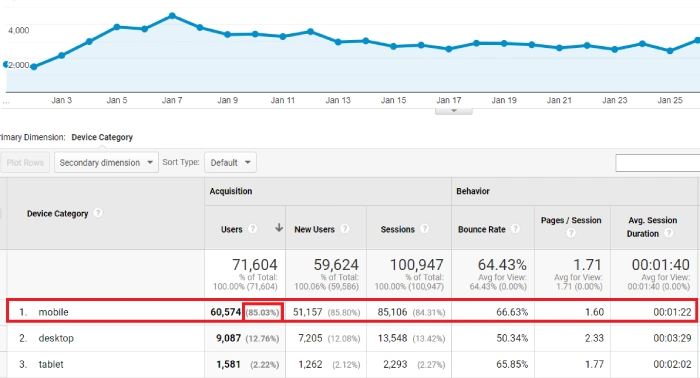
Task: Sort table by Sessions column header
Action: (x=397, y=229)
